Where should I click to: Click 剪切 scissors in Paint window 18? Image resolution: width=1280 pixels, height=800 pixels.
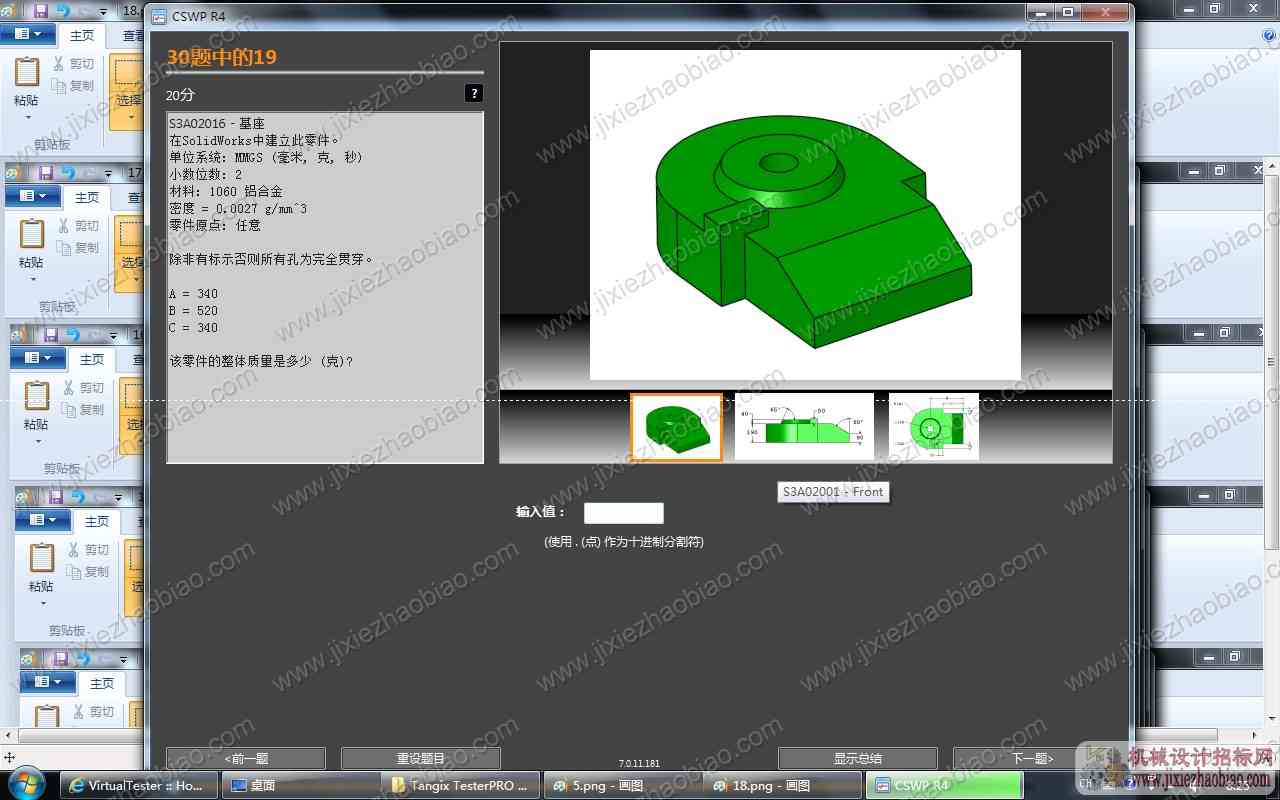(58, 64)
